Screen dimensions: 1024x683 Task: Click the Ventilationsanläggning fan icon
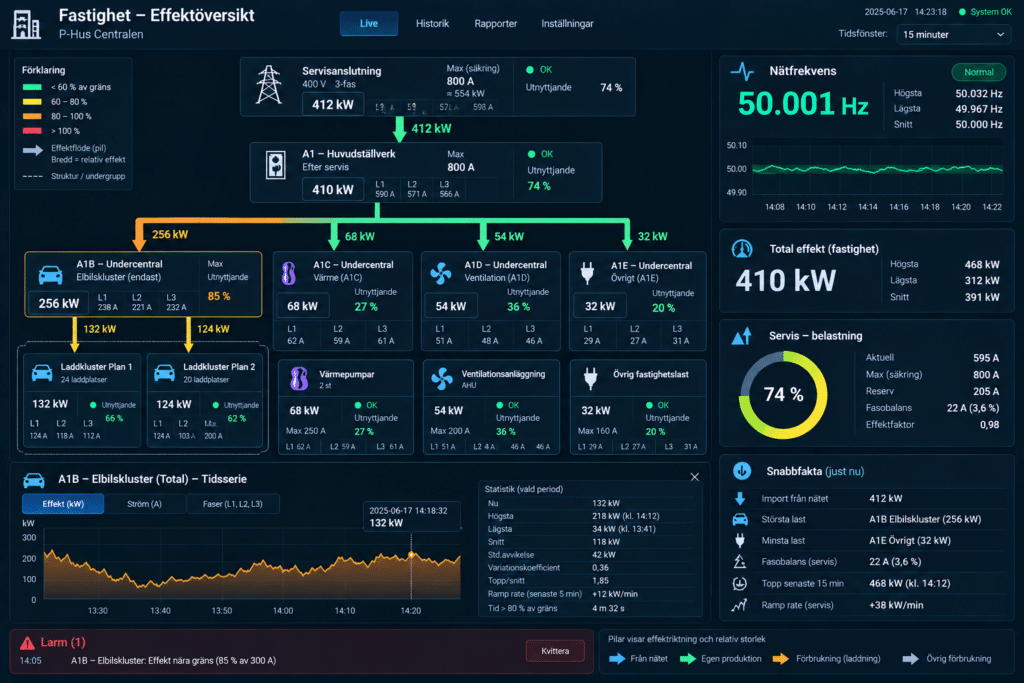pyautogui.click(x=442, y=379)
